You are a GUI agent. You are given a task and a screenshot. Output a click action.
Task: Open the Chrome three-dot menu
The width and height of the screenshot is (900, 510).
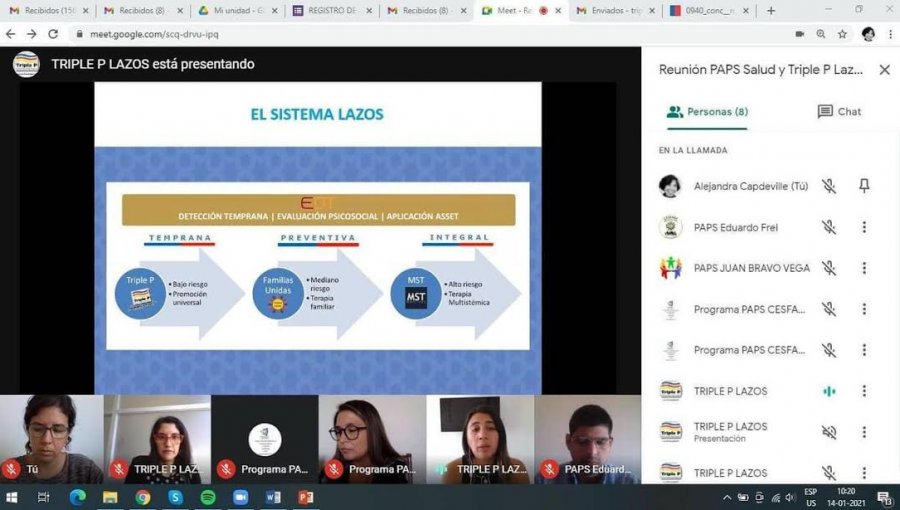coord(890,34)
